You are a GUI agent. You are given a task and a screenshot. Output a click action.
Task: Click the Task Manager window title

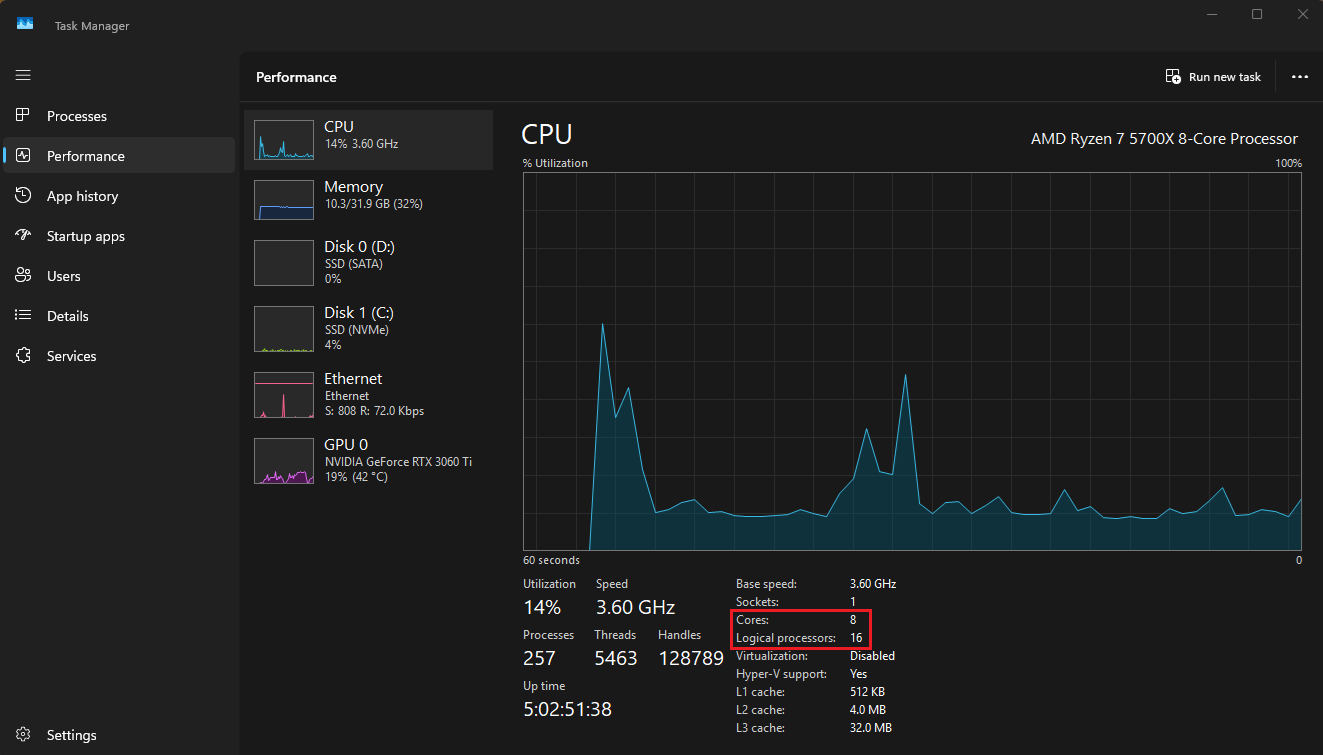(x=92, y=26)
